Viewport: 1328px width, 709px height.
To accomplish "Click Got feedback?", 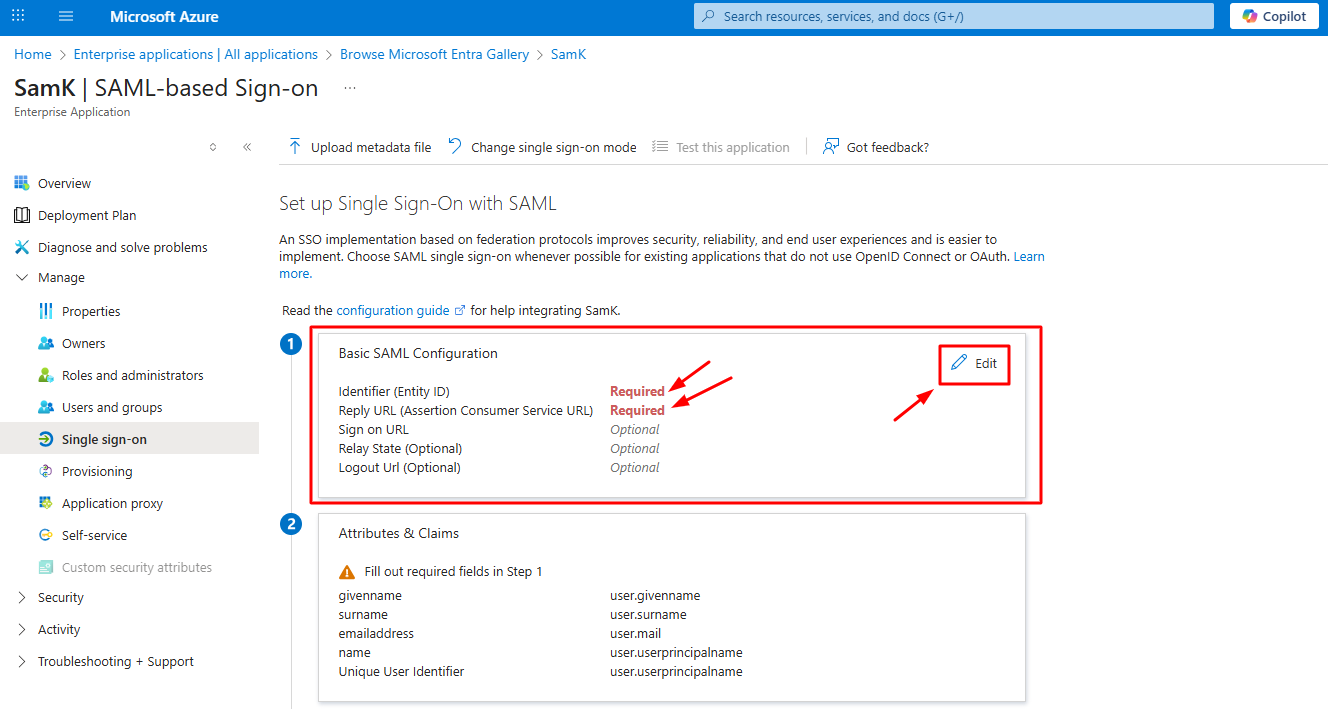I will pyautogui.click(x=876, y=147).
